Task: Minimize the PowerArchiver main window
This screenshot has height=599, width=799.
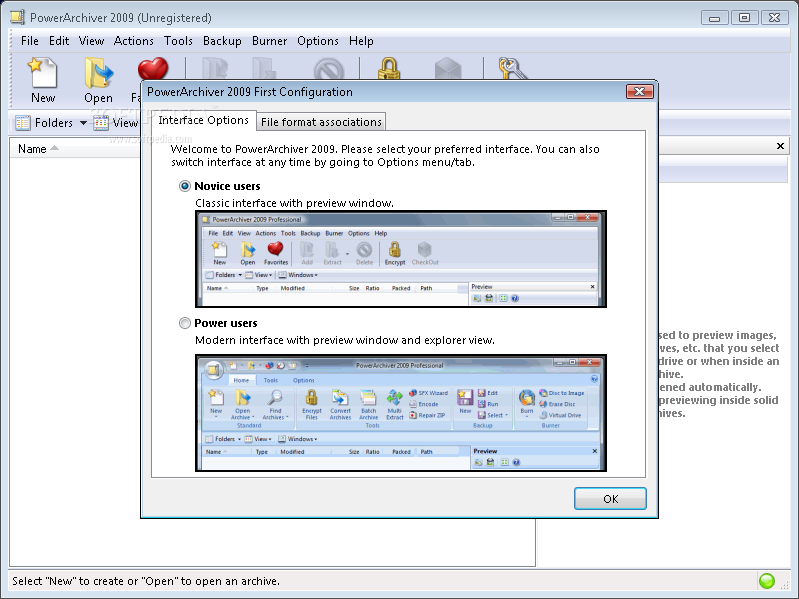Action: coord(714,18)
